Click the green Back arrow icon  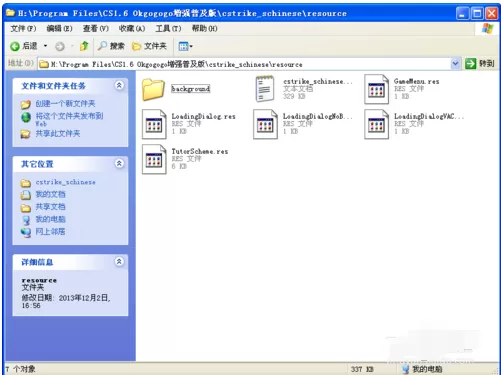point(15,46)
